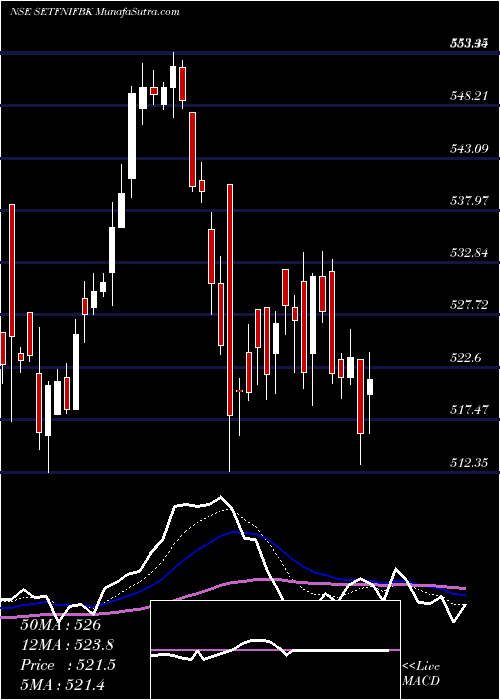
Task: Click inside the MACD inset panel
Action: [x=275, y=650]
